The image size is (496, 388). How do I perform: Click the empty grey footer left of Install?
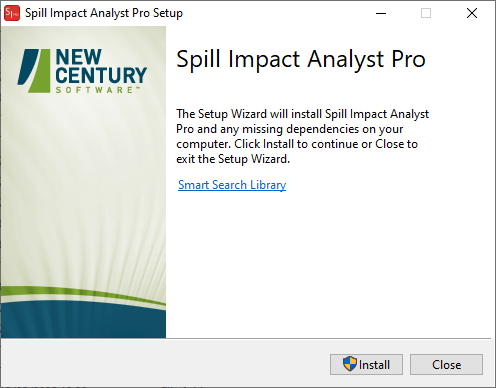pos(165,364)
